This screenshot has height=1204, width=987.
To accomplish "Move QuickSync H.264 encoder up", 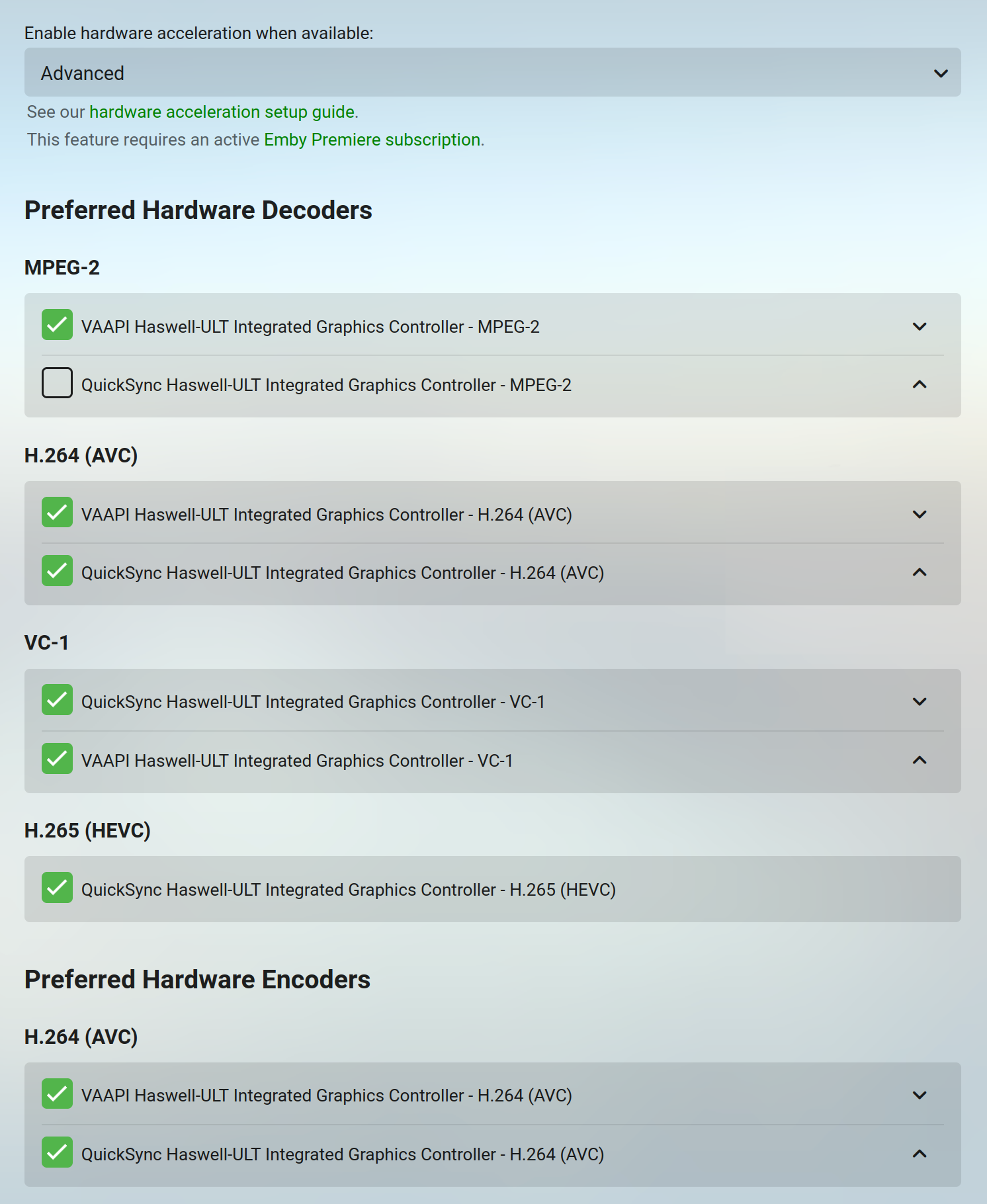I will coord(920,1154).
